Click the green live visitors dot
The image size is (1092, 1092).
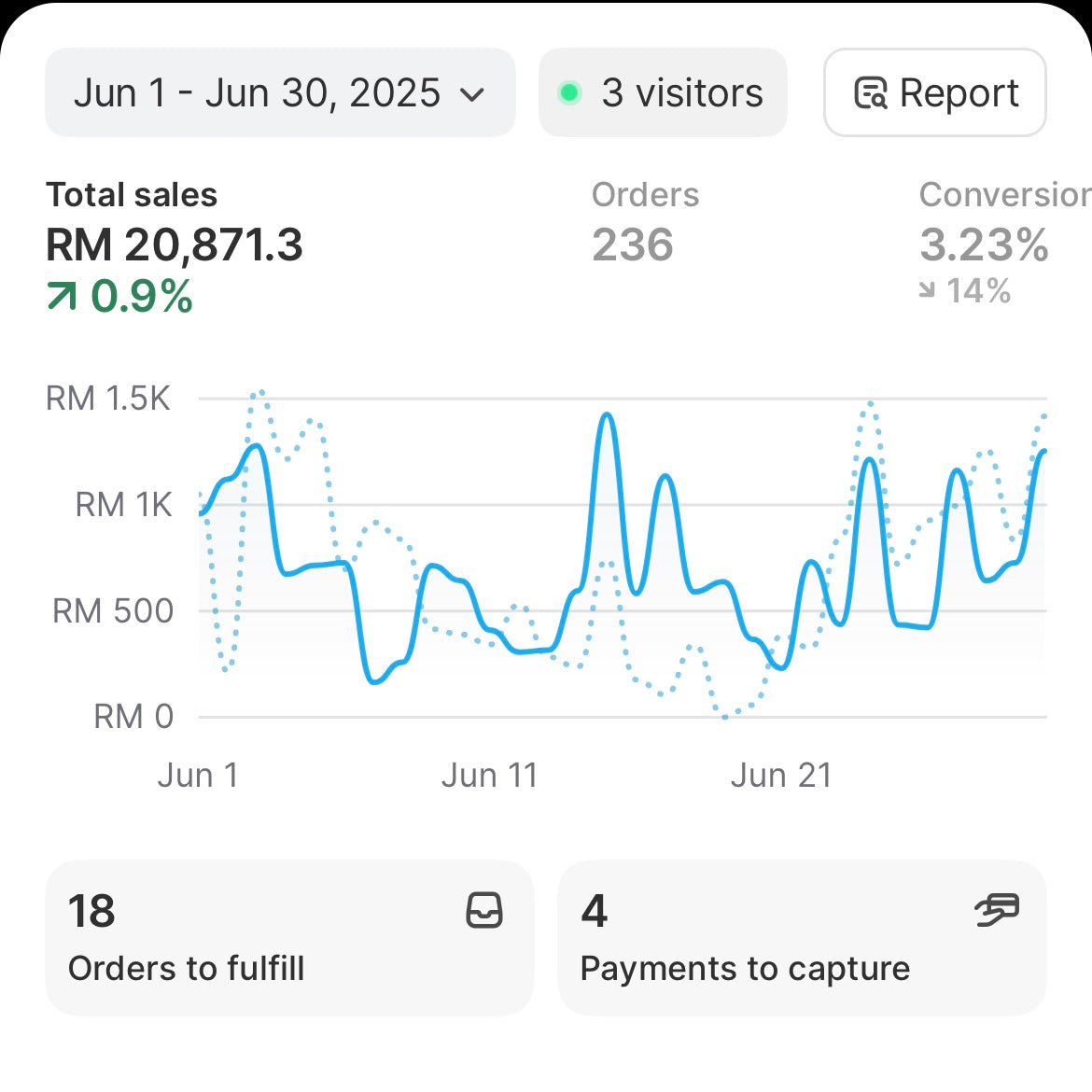[x=569, y=93]
